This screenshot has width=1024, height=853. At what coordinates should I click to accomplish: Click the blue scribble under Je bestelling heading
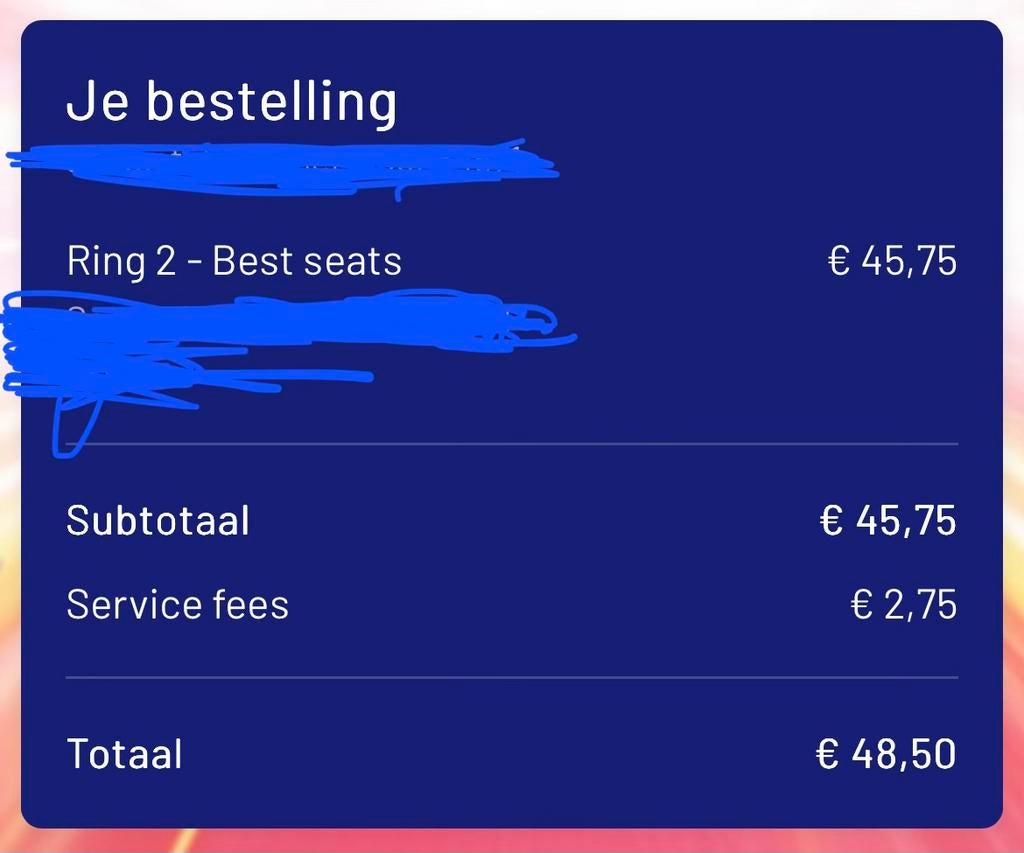(280, 168)
